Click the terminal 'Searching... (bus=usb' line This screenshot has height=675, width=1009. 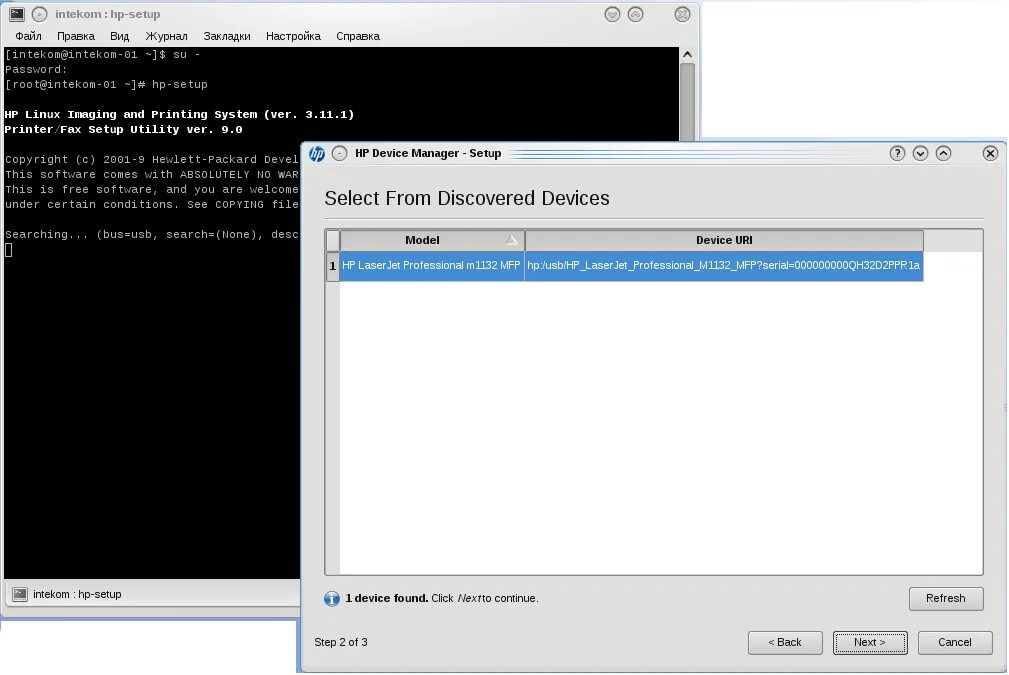(x=152, y=234)
